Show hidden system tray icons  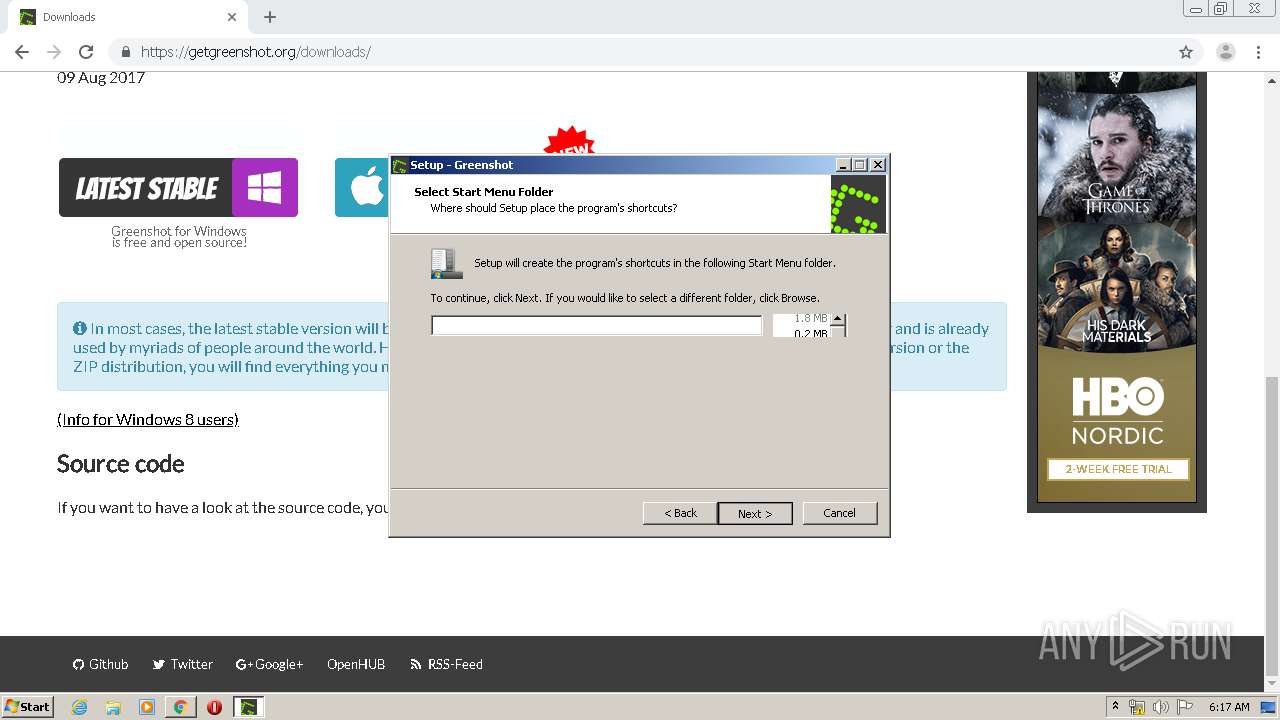(1115, 707)
